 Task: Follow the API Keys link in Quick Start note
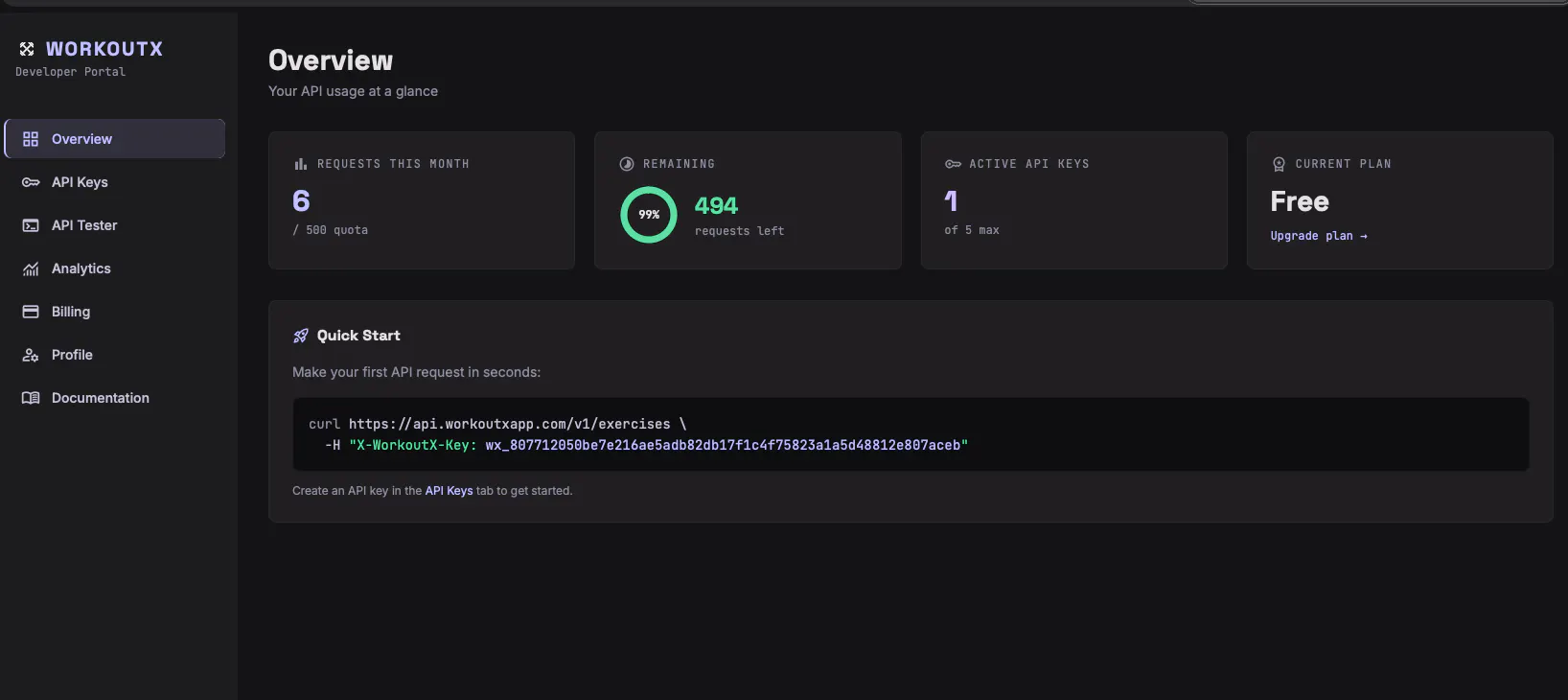tap(449, 491)
